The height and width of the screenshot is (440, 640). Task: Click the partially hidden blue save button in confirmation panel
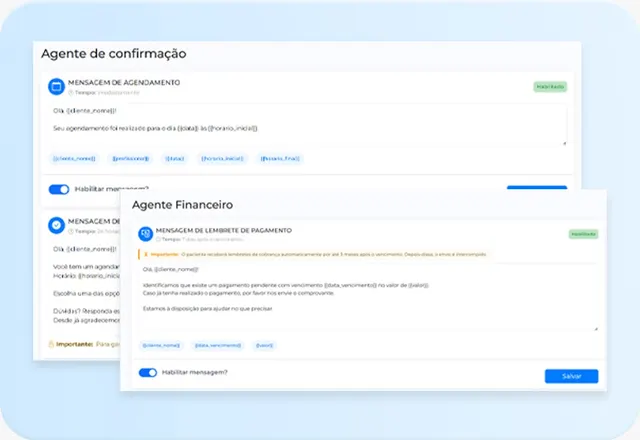click(x=537, y=188)
